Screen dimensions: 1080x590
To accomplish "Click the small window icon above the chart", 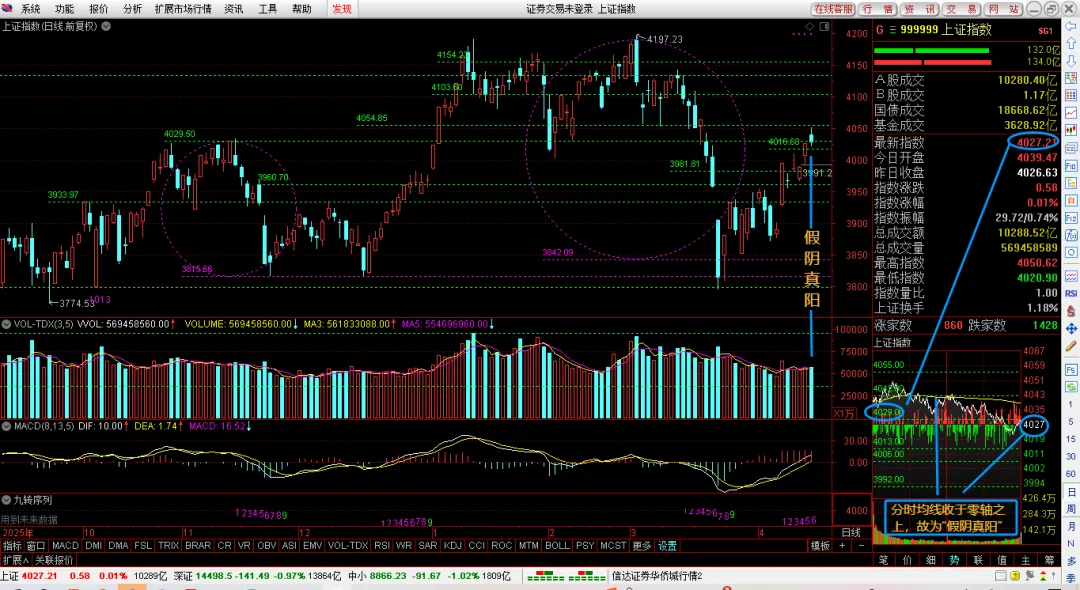I will tap(824, 26).
